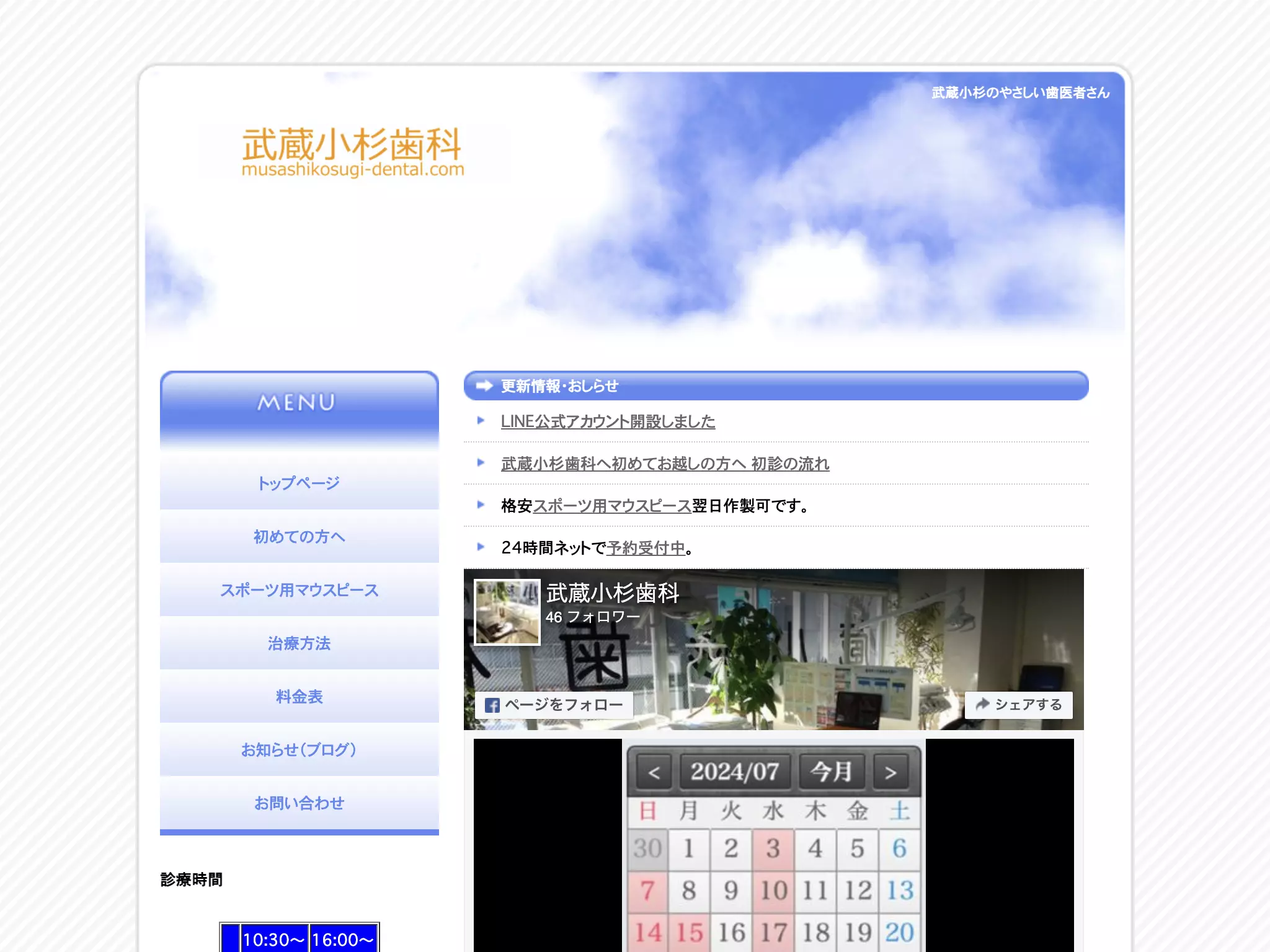Click the 16:00〜 hours table cell

pos(343,939)
